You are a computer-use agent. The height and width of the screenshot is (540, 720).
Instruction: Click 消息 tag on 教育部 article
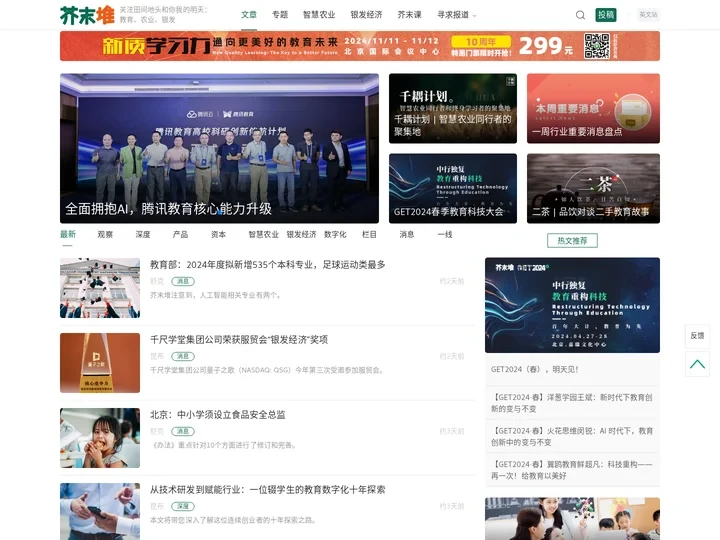coord(183,281)
